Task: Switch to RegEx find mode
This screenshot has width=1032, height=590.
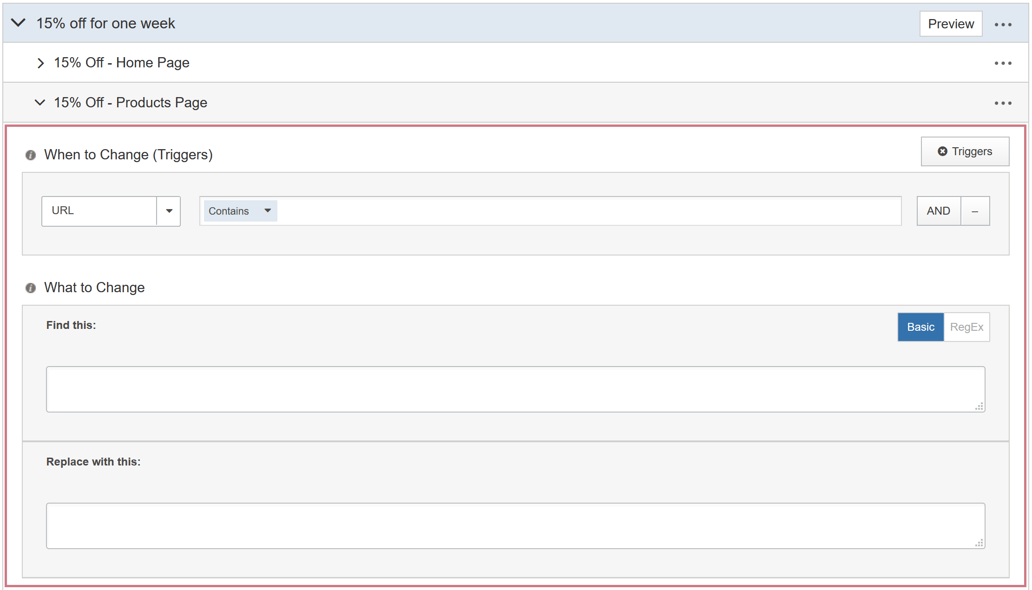Action: (x=966, y=327)
